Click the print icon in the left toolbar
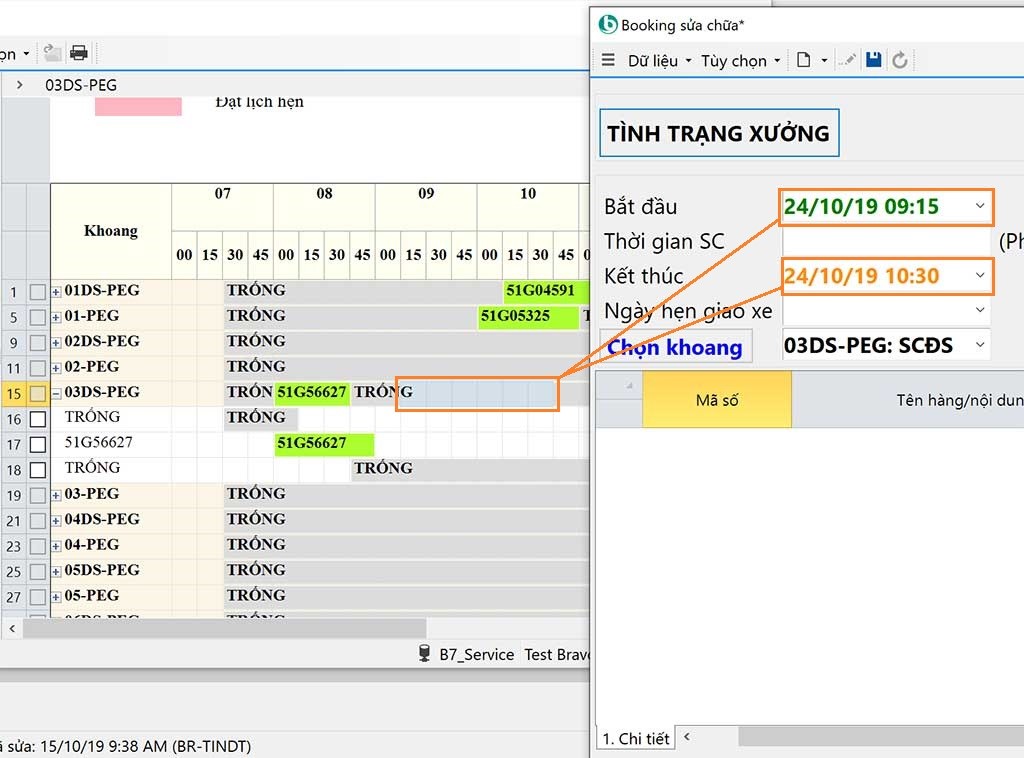Viewport: 1024px width, 758px height. pos(79,53)
